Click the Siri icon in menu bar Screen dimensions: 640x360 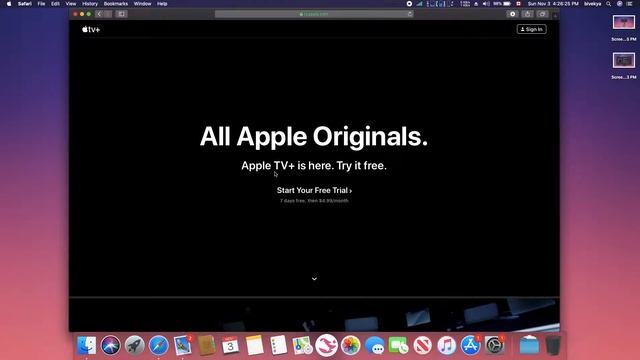pos(620,4)
